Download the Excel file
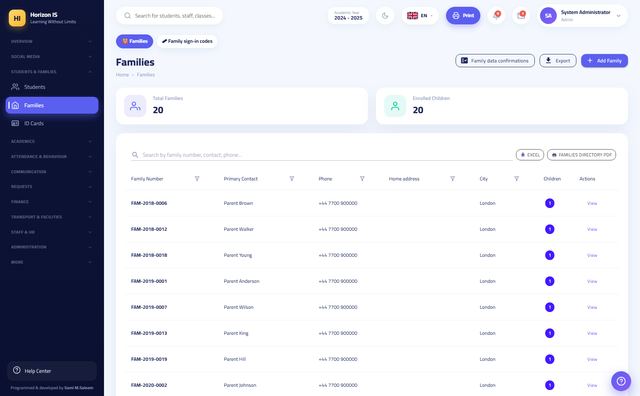 click(x=530, y=155)
